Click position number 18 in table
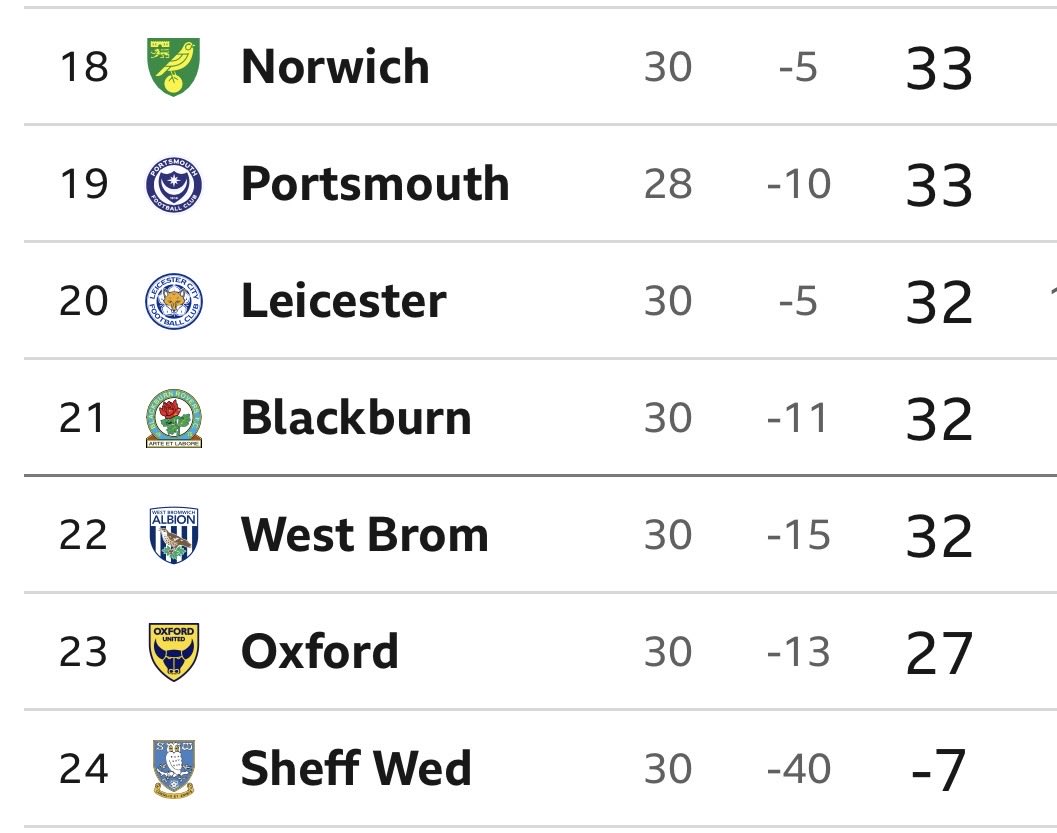 pyautogui.click(x=84, y=67)
